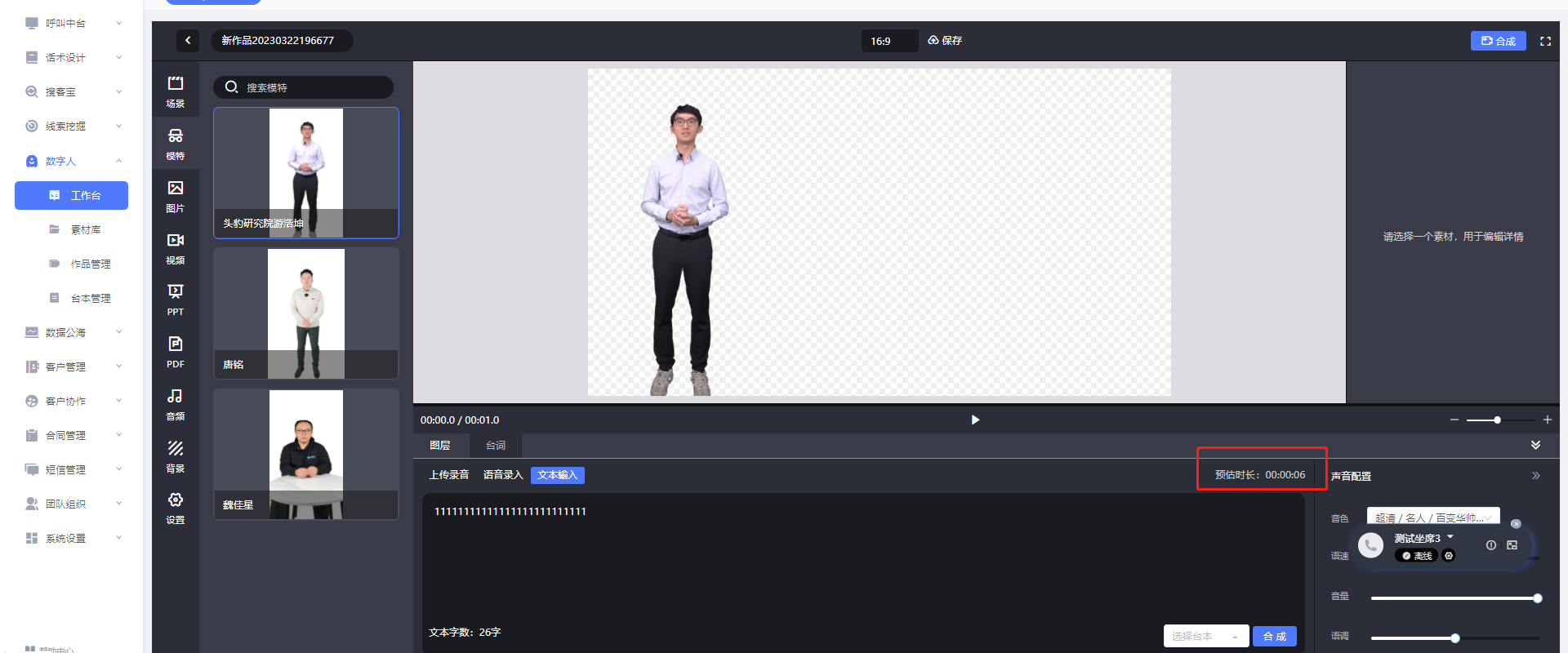Click the top-right 合成 button
Viewport: 1568px width, 653px height.
1498,41
